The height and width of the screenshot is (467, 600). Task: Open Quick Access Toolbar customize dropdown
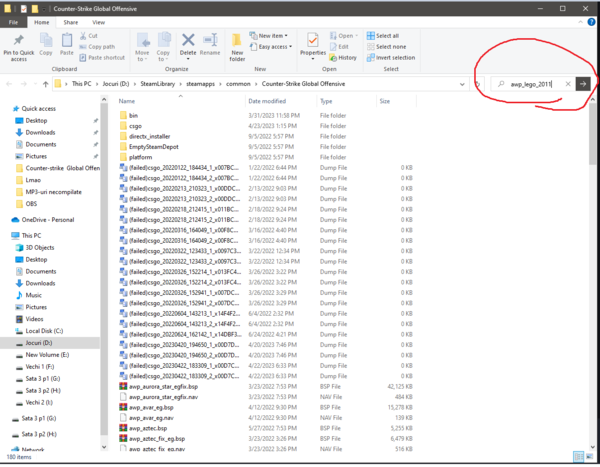(x=44, y=8)
